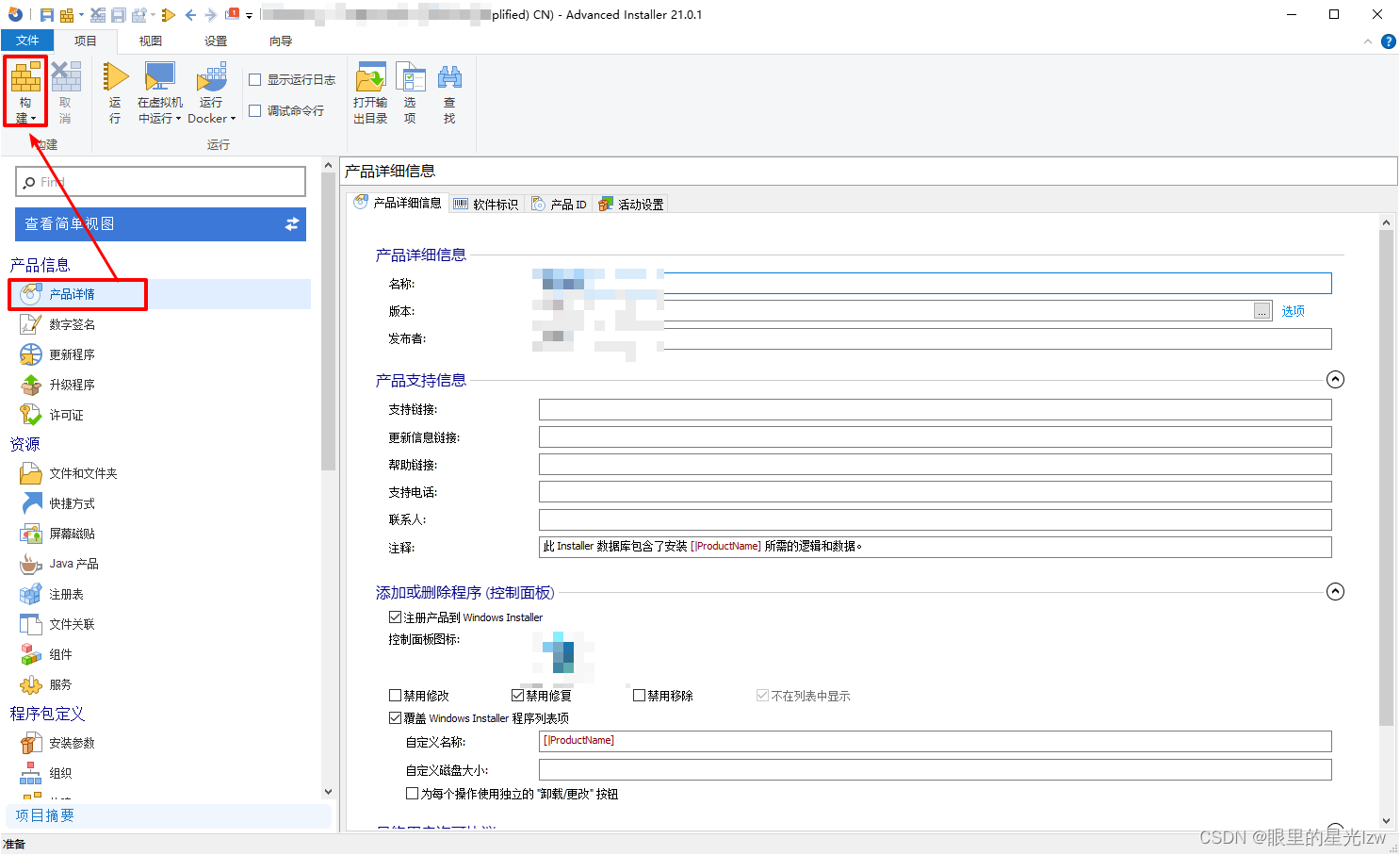Open the 视图 ribbon menu

(x=150, y=41)
